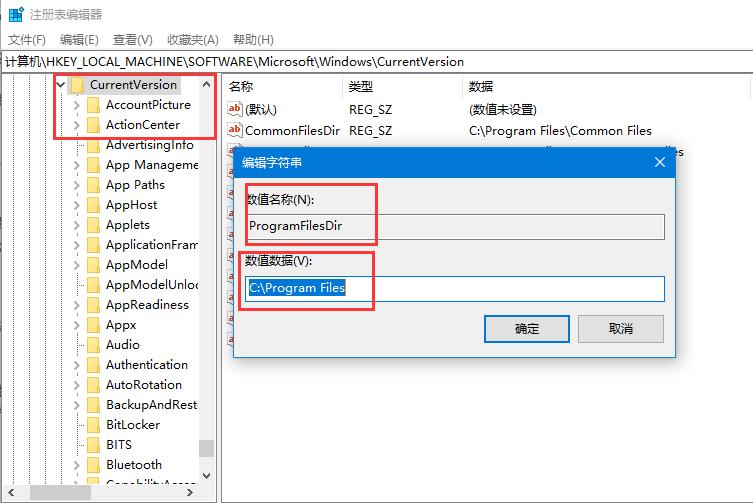
Task: Close the 编辑字符串 dialog
Action: pyautogui.click(x=659, y=162)
